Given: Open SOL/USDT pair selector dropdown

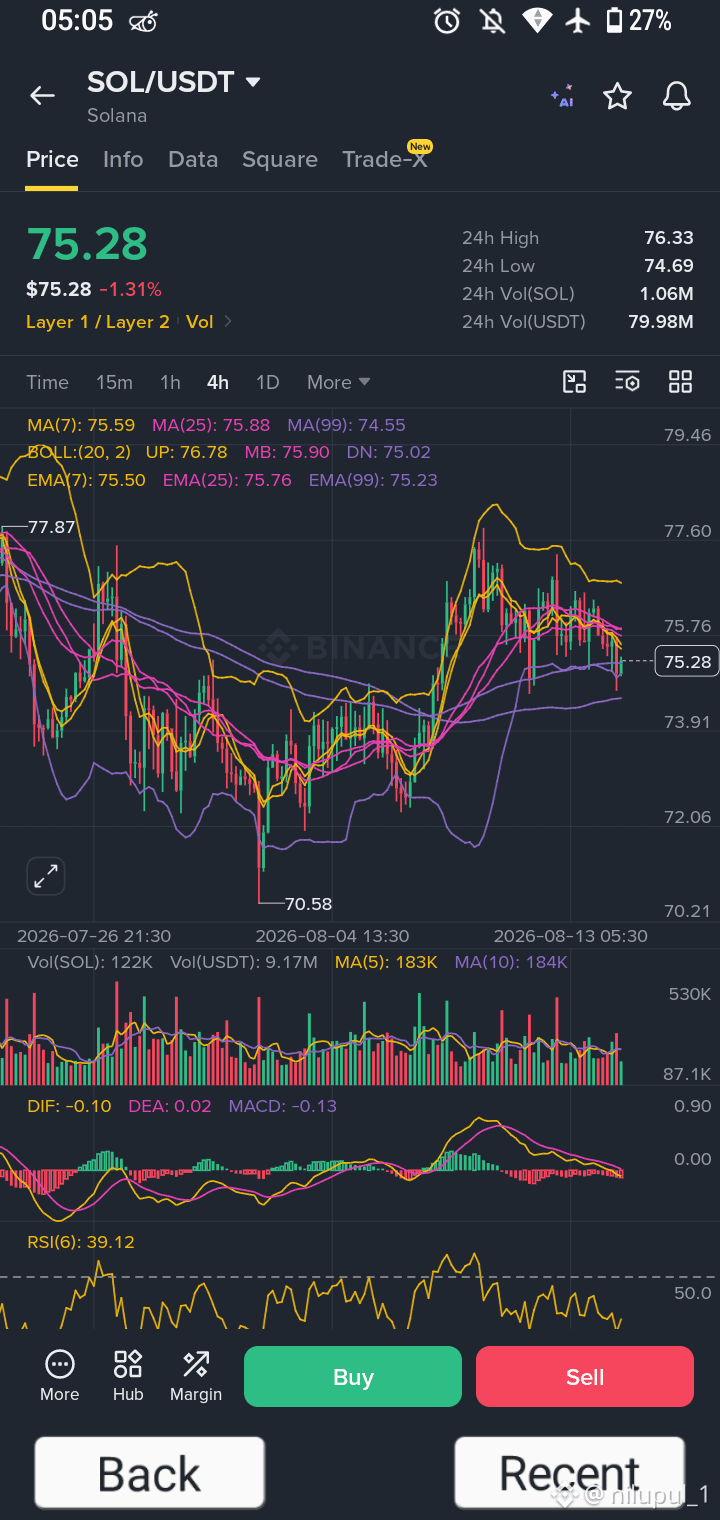Looking at the screenshot, I should [253, 82].
